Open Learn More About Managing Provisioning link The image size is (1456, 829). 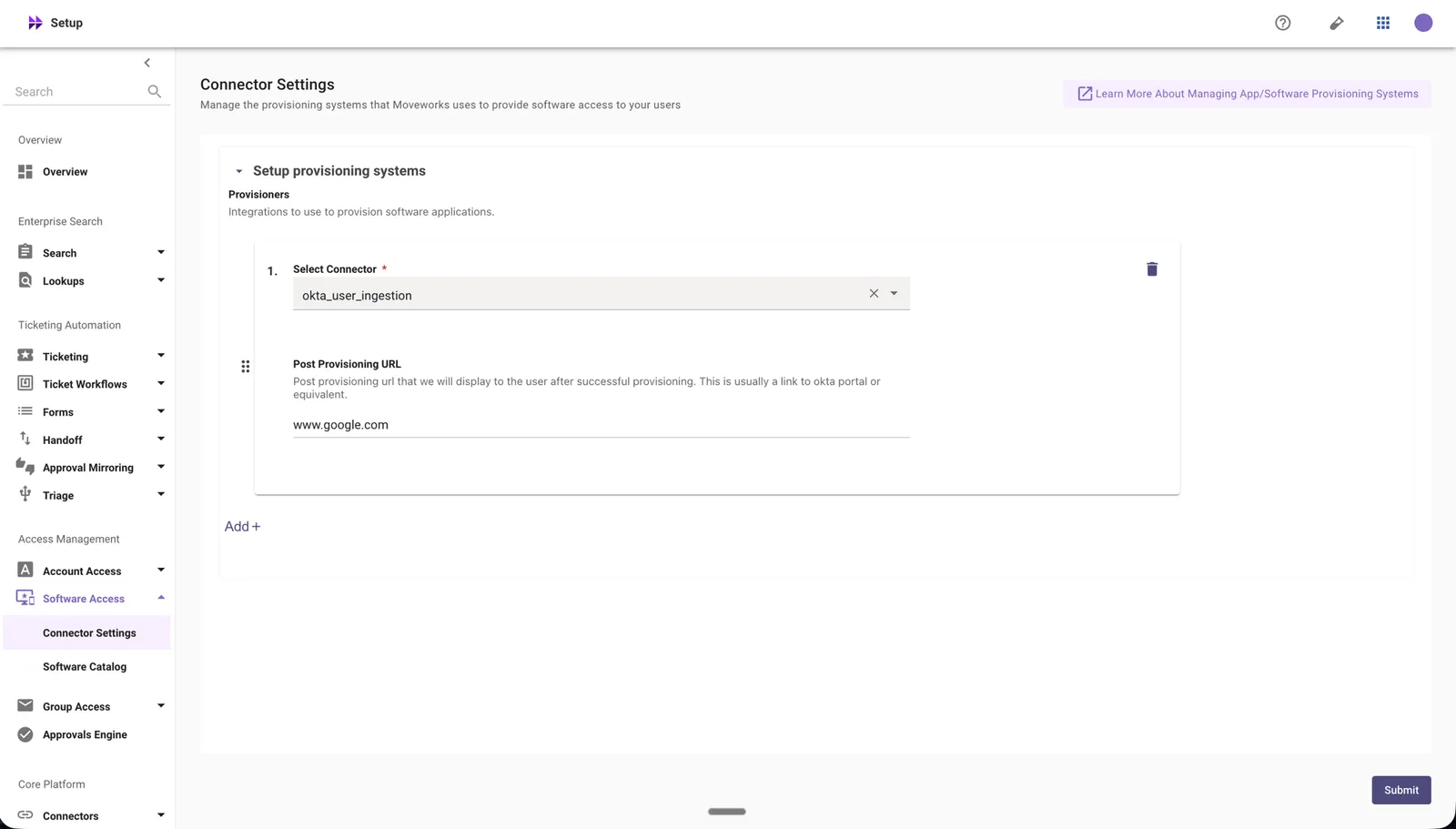click(x=1248, y=94)
